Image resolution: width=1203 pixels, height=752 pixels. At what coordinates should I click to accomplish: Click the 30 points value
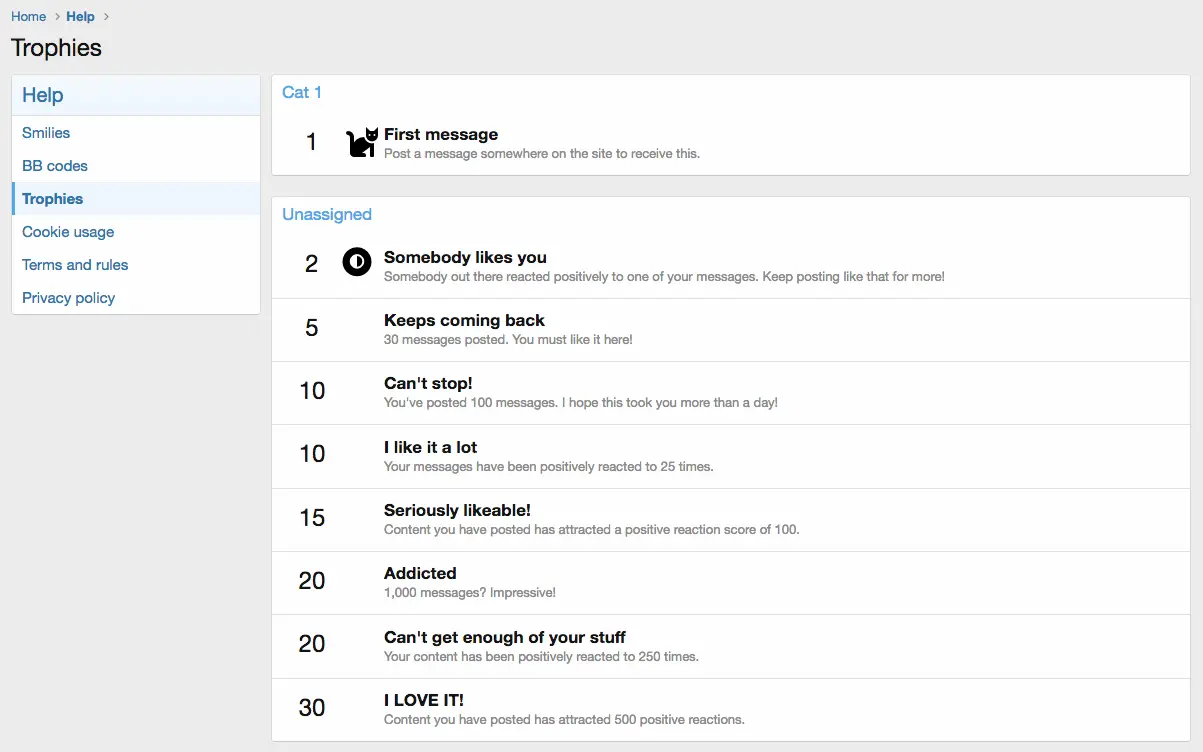click(x=312, y=708)
